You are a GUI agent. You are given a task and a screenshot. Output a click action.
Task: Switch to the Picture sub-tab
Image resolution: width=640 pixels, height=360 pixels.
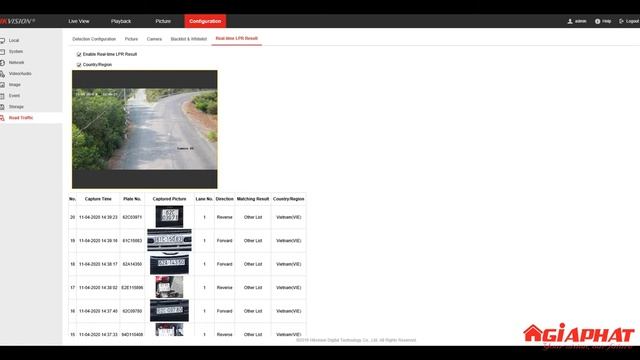(x=131, y=39)
